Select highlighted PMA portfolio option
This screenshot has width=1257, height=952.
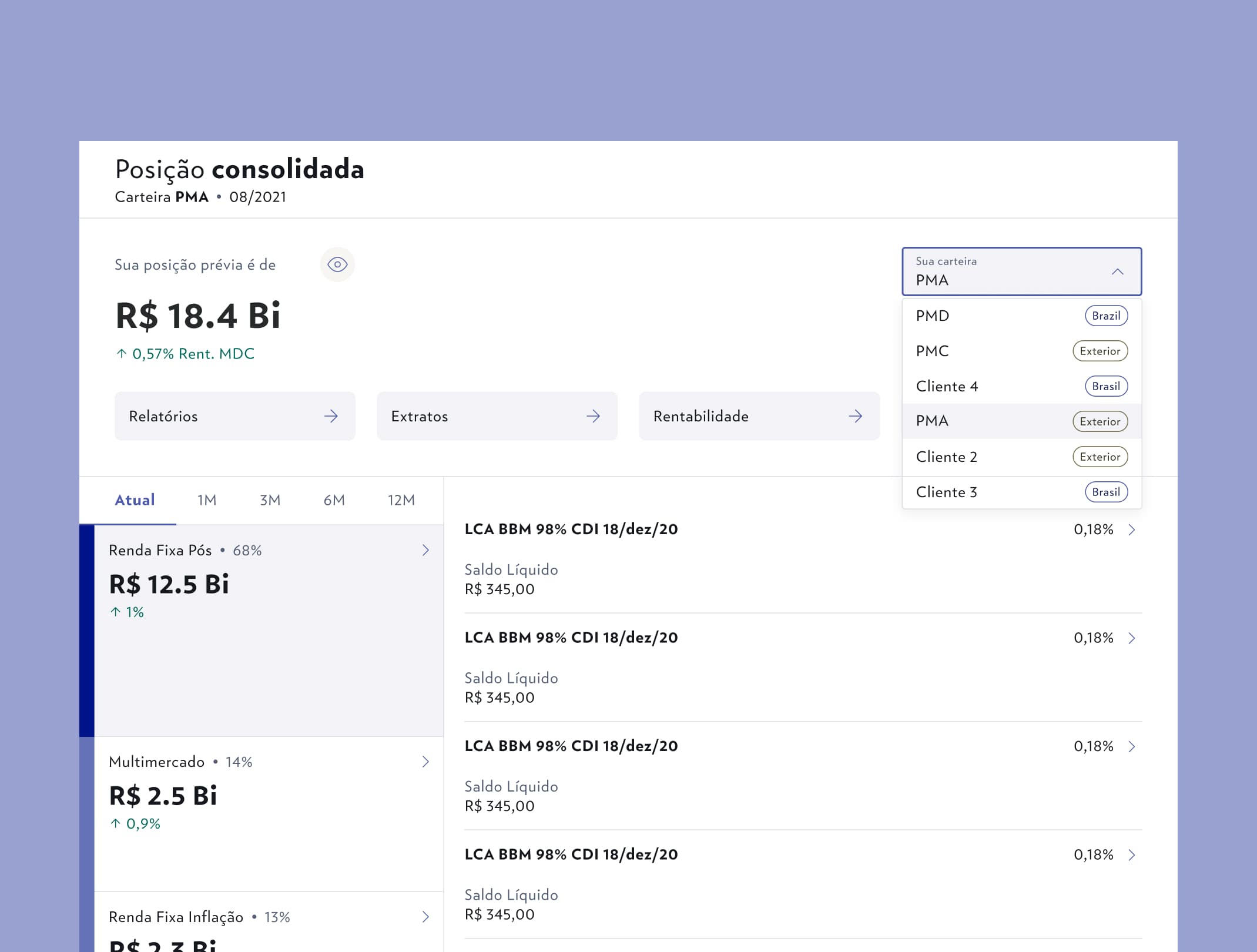1021,421
